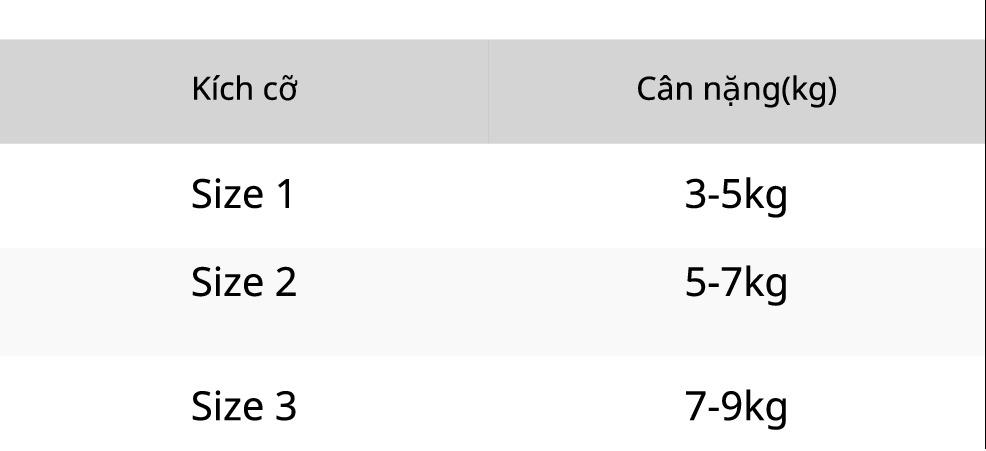Click the word kg in the 7-9kg cell

765,409
